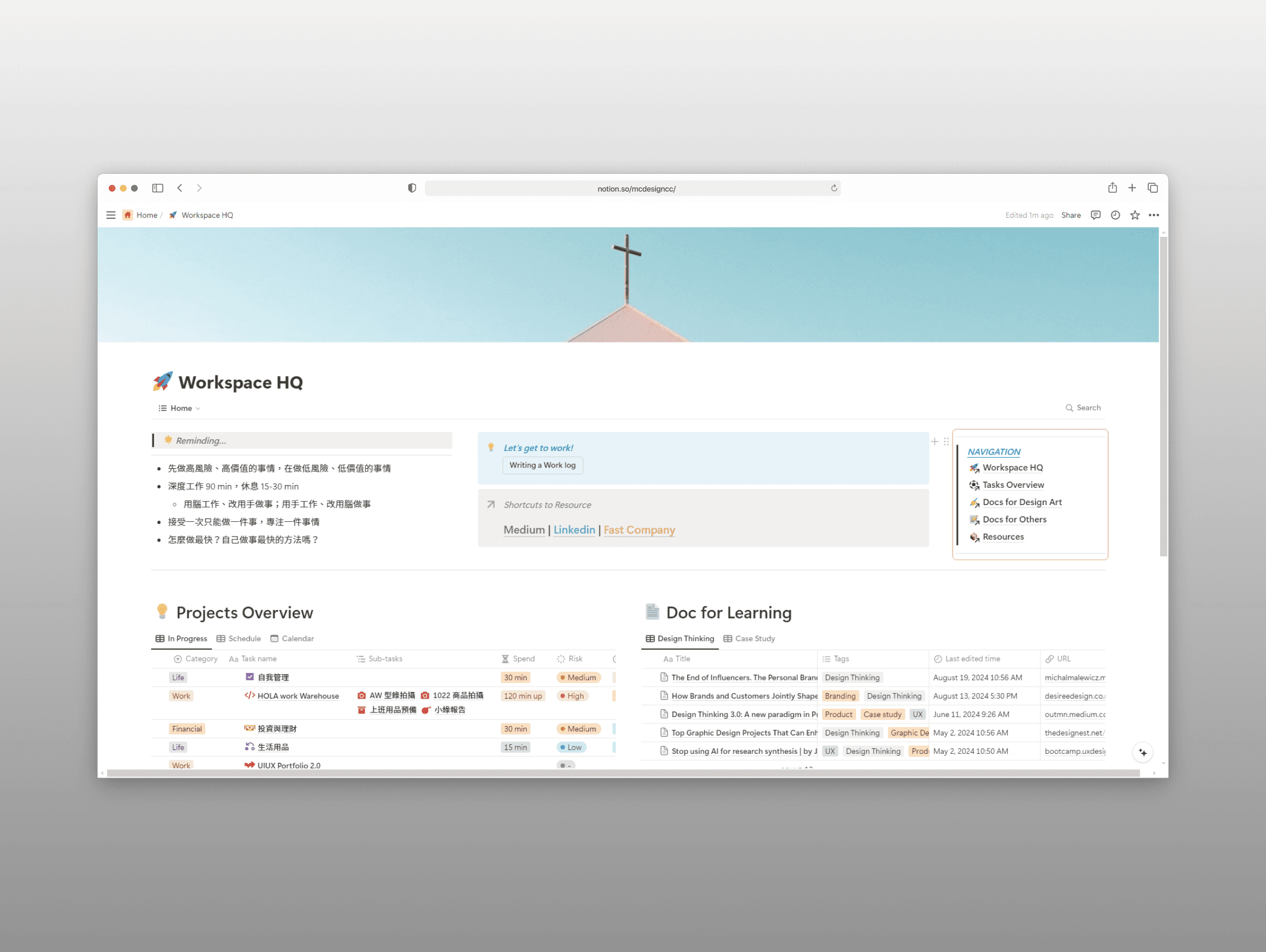1266x952 pixels.
Task: Select the orange Branding tag pill
Action: click(839, 696)
